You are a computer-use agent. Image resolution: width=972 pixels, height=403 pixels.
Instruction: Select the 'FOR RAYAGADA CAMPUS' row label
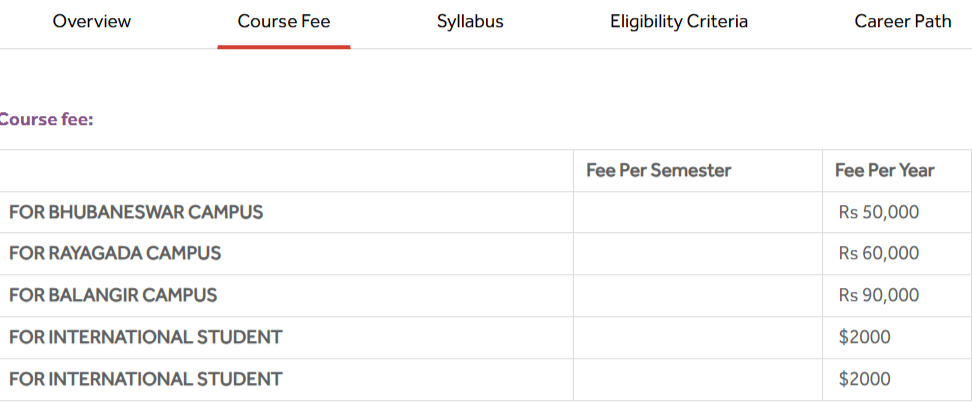(115, 254)
